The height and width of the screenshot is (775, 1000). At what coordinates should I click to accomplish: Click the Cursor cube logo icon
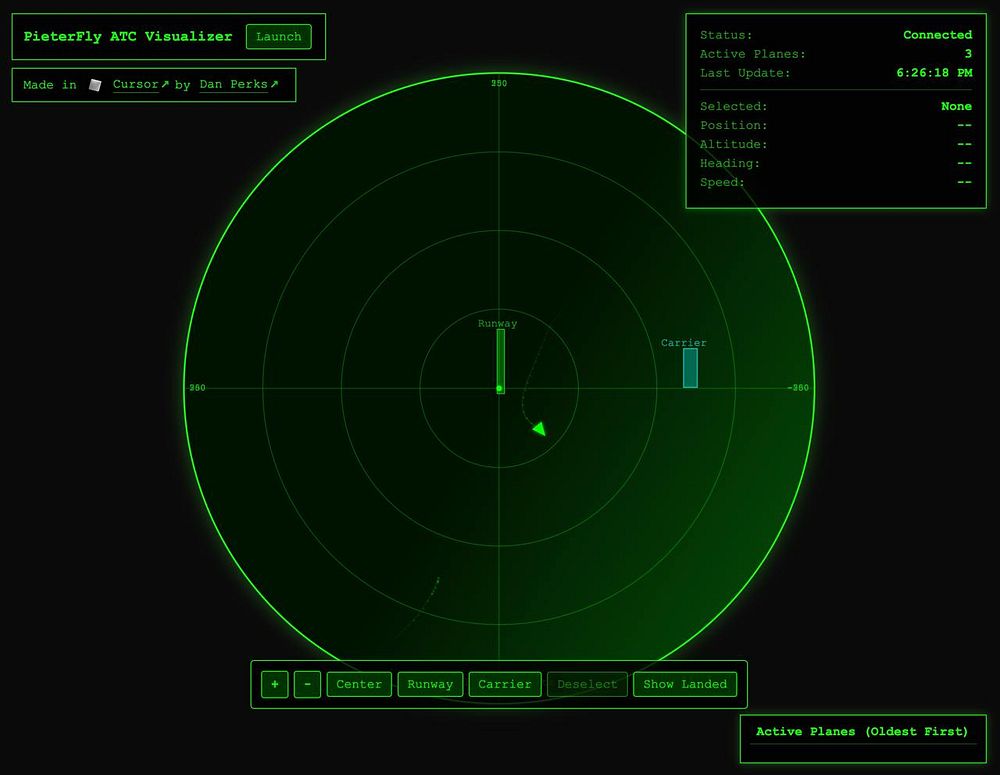point(95,85)
